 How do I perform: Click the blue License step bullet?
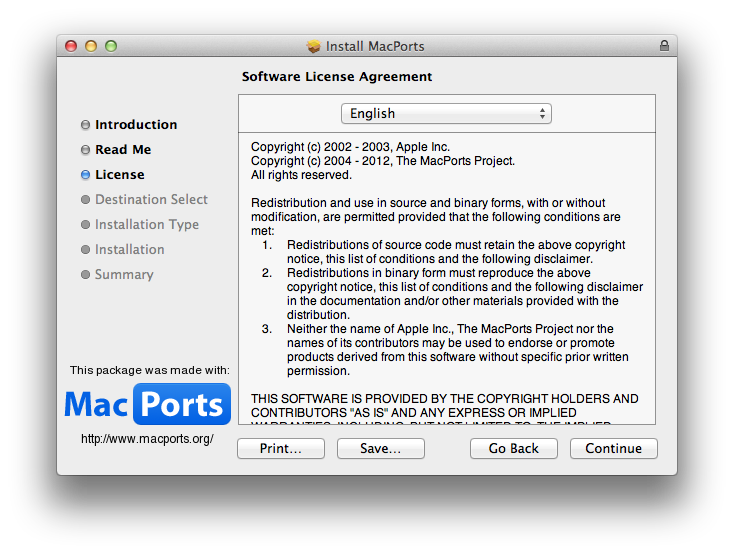(x=85, y=175)
